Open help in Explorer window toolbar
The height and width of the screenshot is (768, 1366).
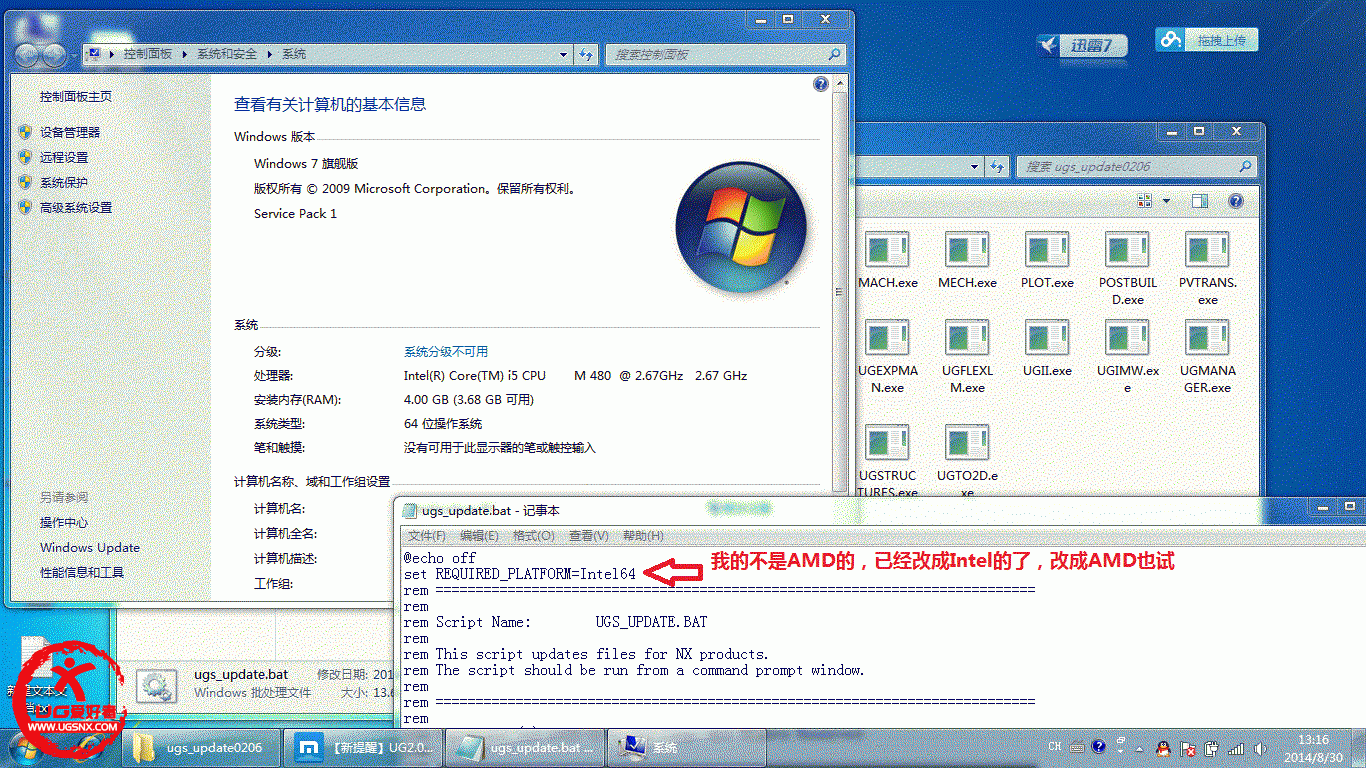(x=1236, y=201)
